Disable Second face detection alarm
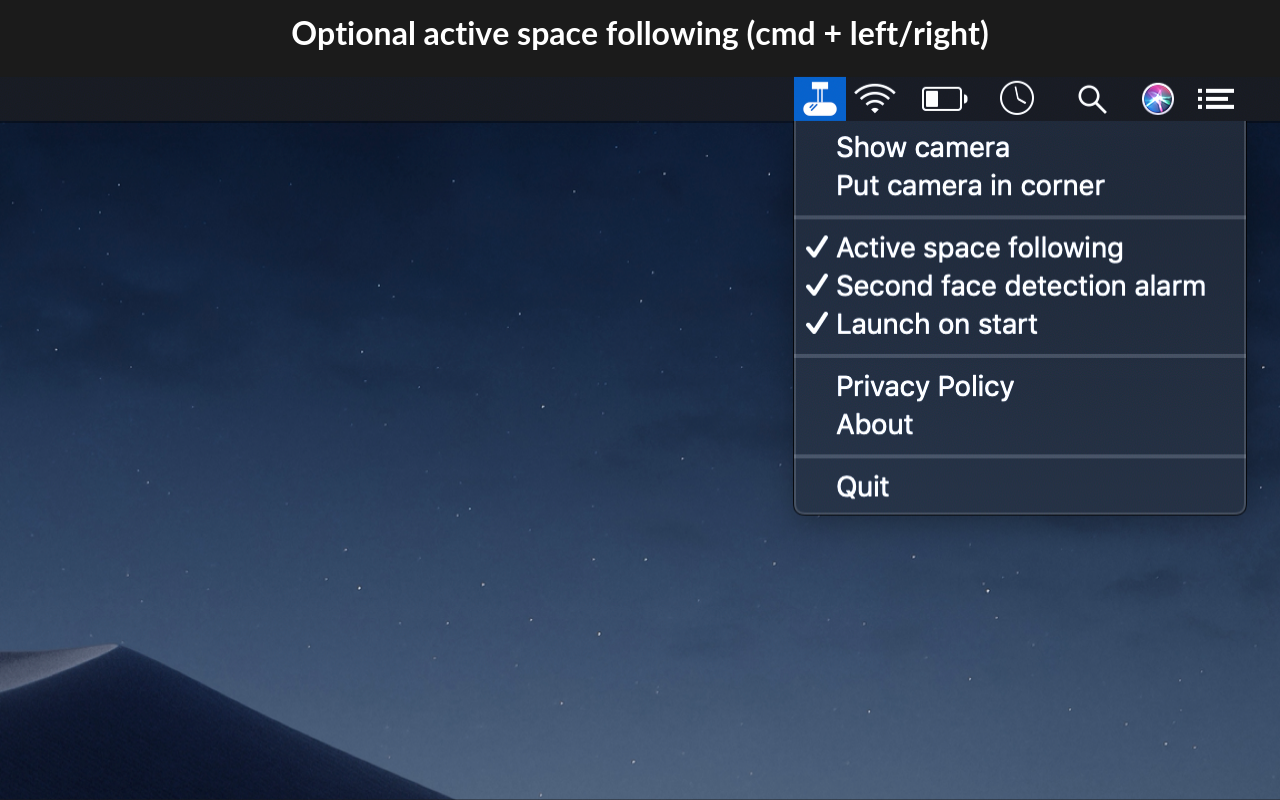This screenshot has width=1280, height=800. pyautogui.click(x=1021, y=286)
